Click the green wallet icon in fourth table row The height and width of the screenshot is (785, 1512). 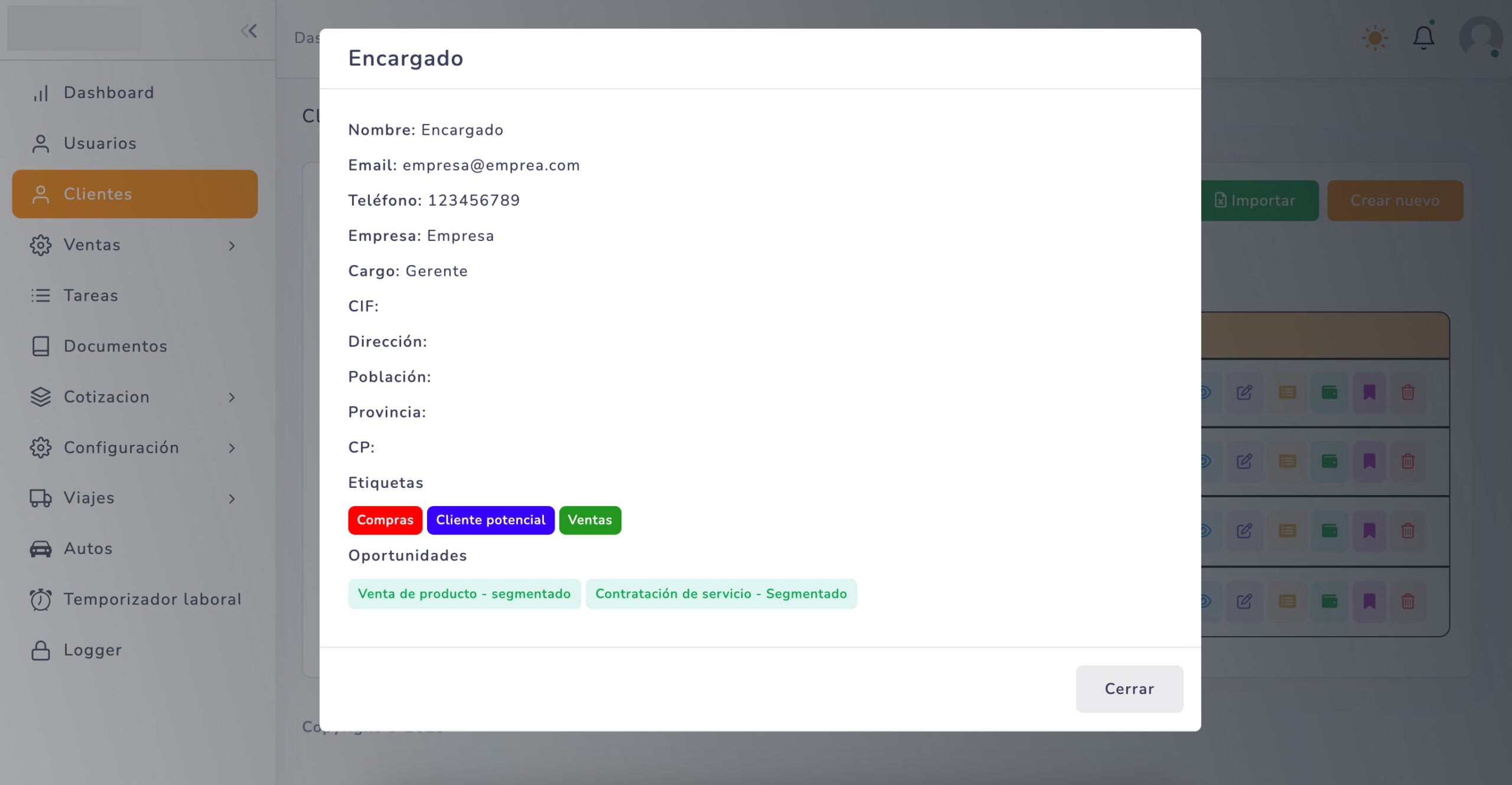1329,602
